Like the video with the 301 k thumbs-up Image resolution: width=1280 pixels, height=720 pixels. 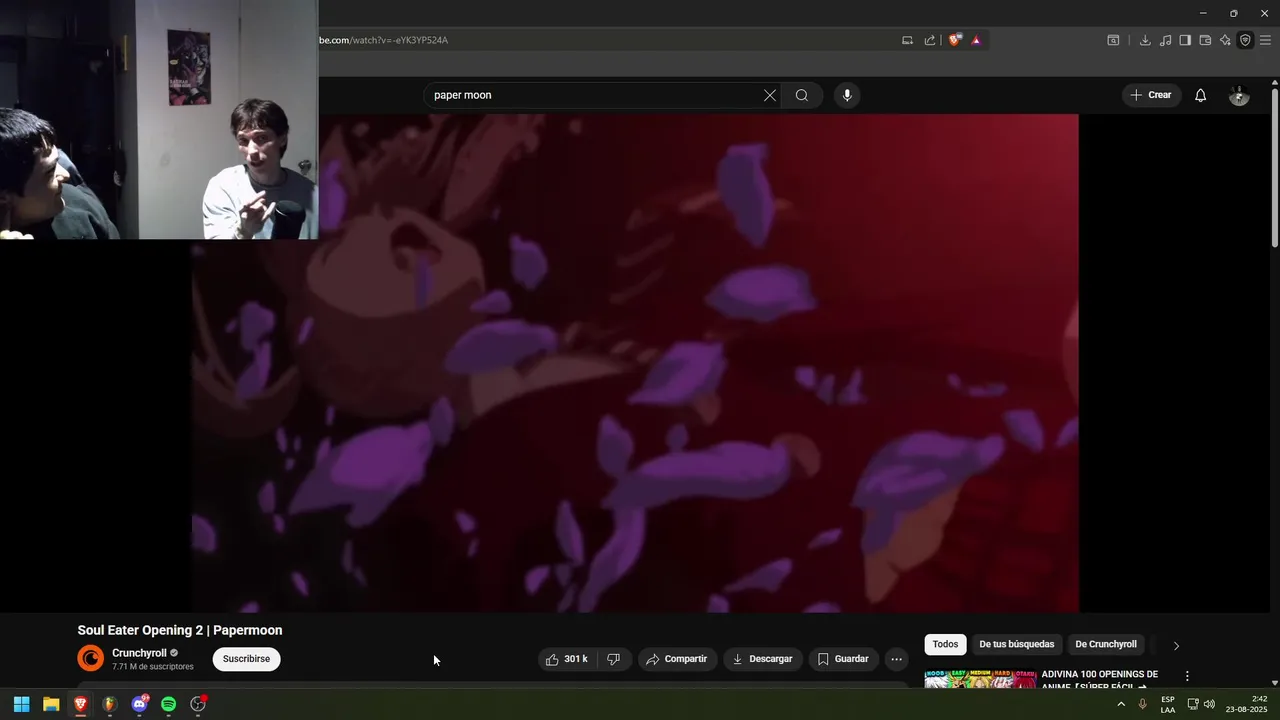(x=566, y=659)
